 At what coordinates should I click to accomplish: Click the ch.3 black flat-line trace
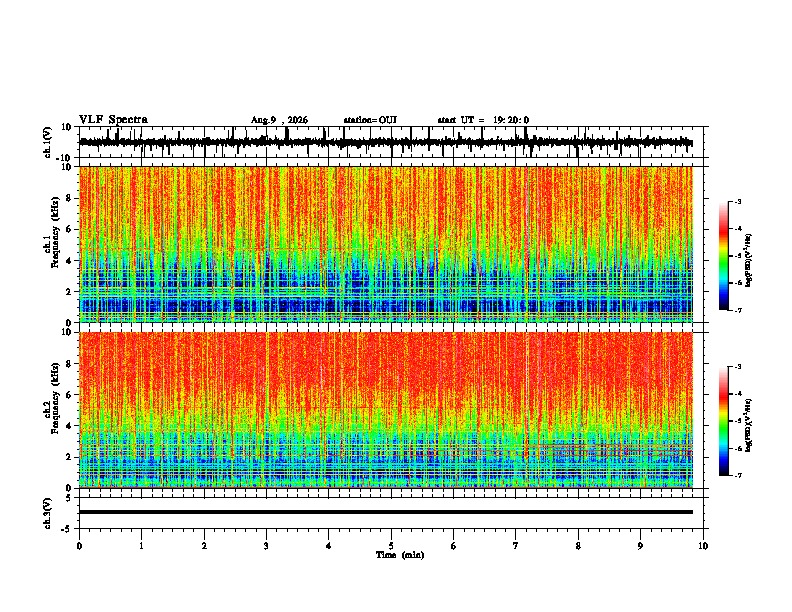(386, 512)
